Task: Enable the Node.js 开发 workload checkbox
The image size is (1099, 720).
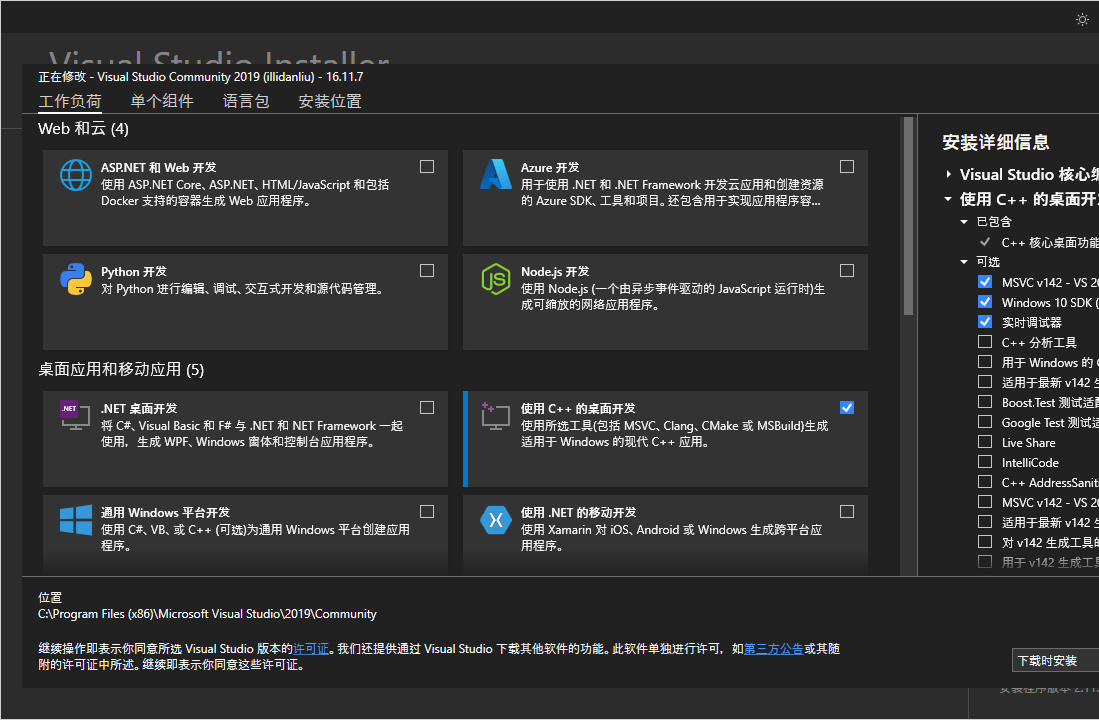Action: point(847,271)
